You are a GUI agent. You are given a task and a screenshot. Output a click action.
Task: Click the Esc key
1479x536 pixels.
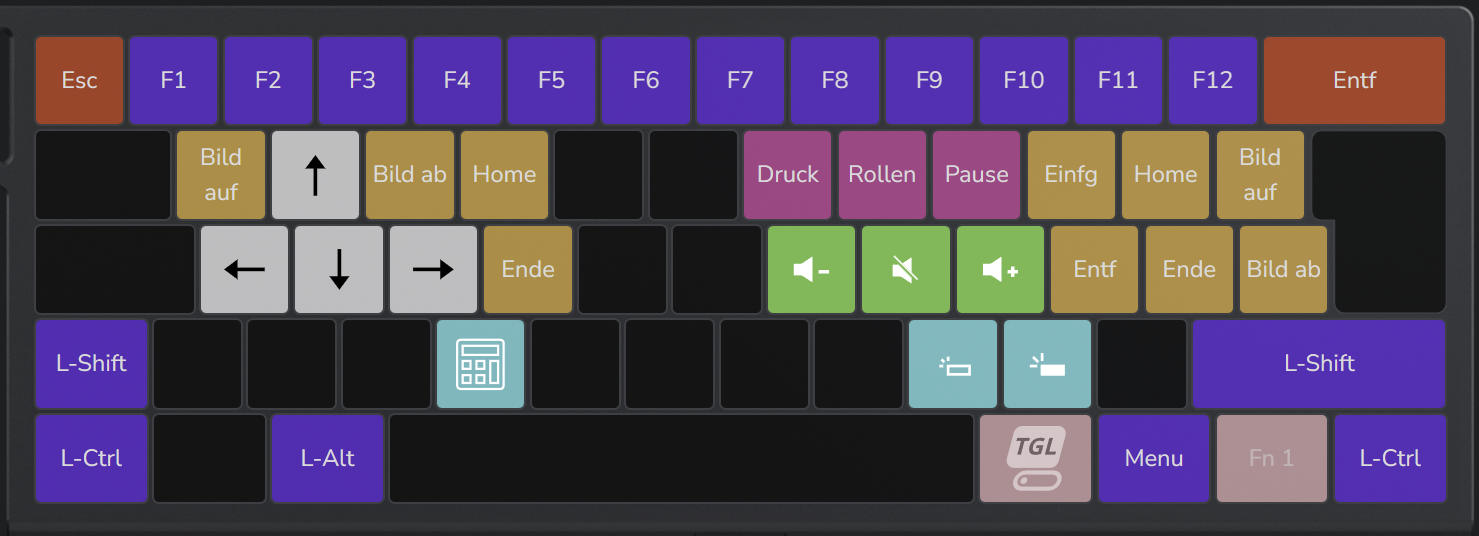tap(79, 80)
